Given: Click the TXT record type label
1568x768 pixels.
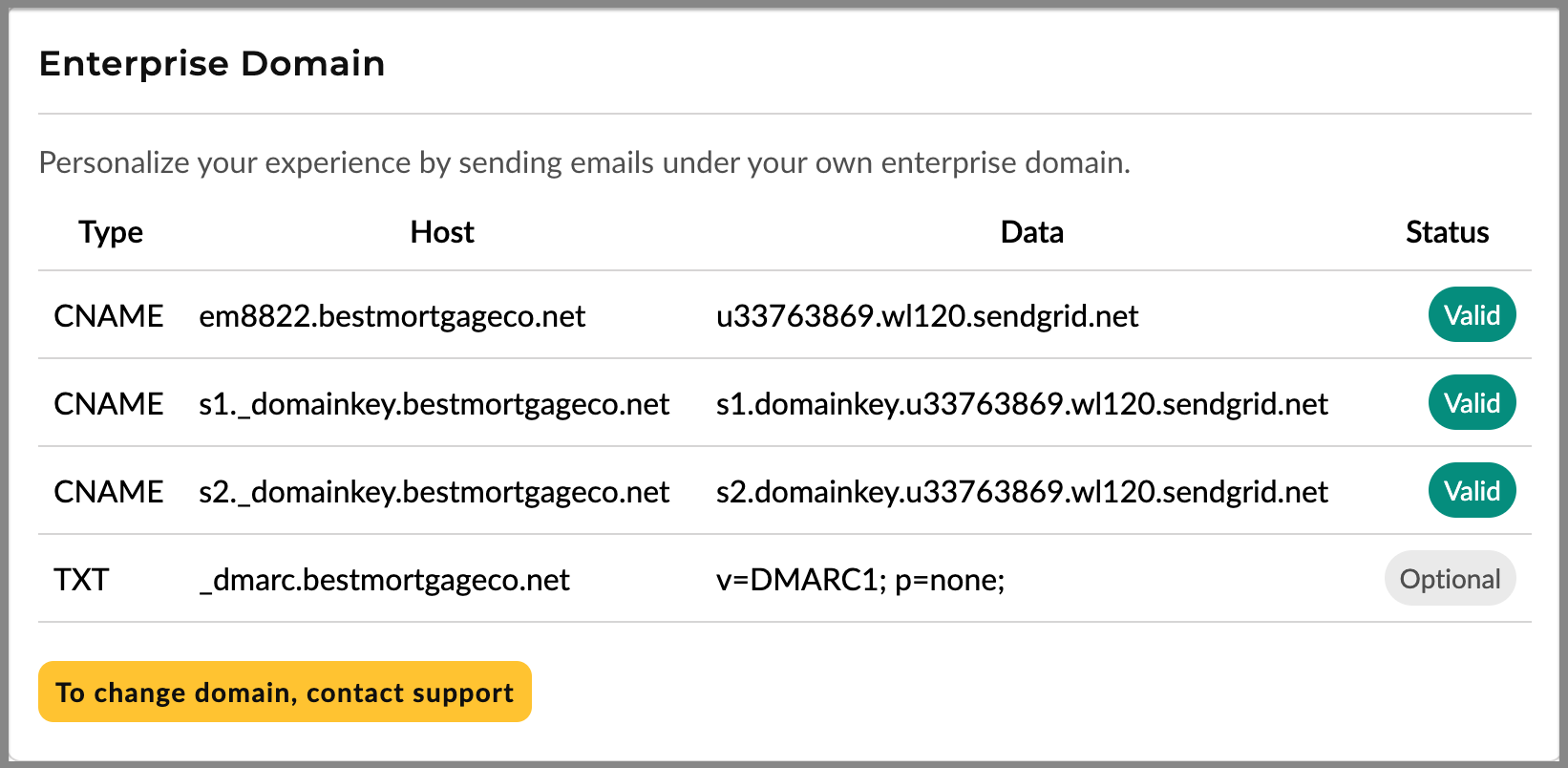Looking at the screenshot, I should (x=81, y=579).
